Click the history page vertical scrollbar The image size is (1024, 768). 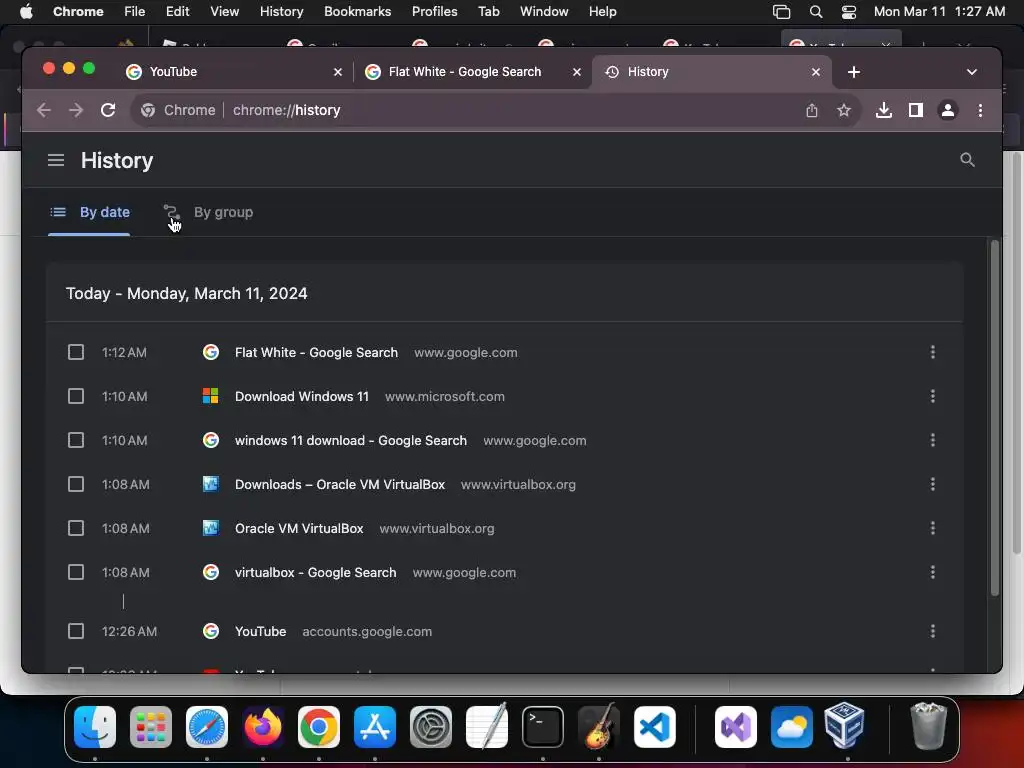click(995, 418)
